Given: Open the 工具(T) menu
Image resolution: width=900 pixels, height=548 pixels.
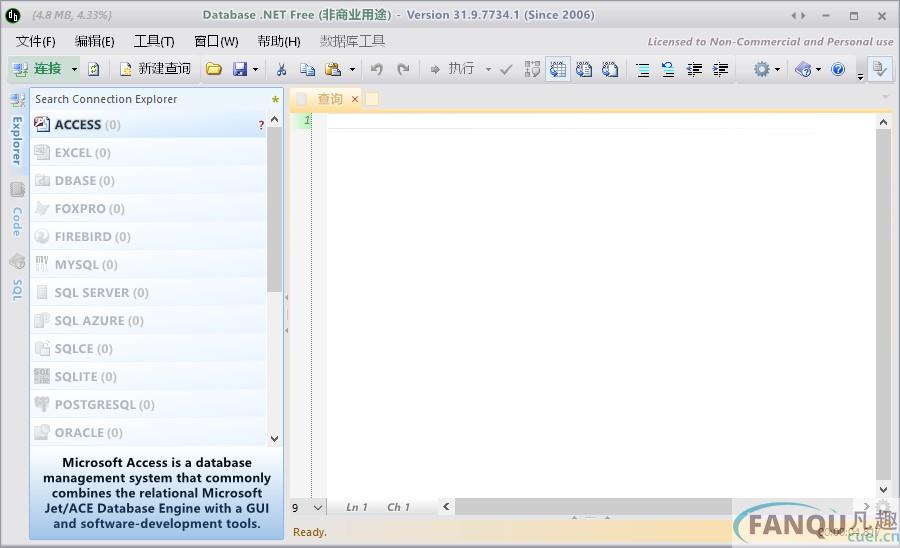Looking at the screenshot, I should [x=154, y=41].
